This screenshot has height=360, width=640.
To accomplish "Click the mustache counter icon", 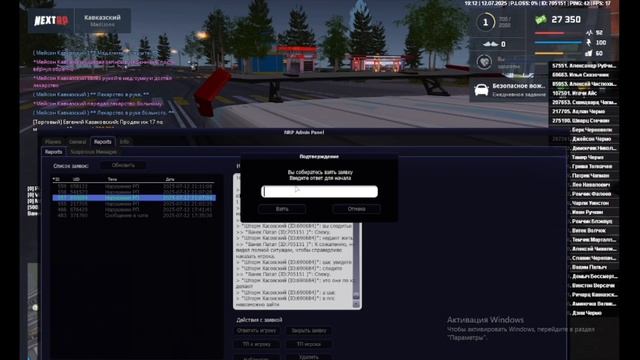I will (490, 44).
